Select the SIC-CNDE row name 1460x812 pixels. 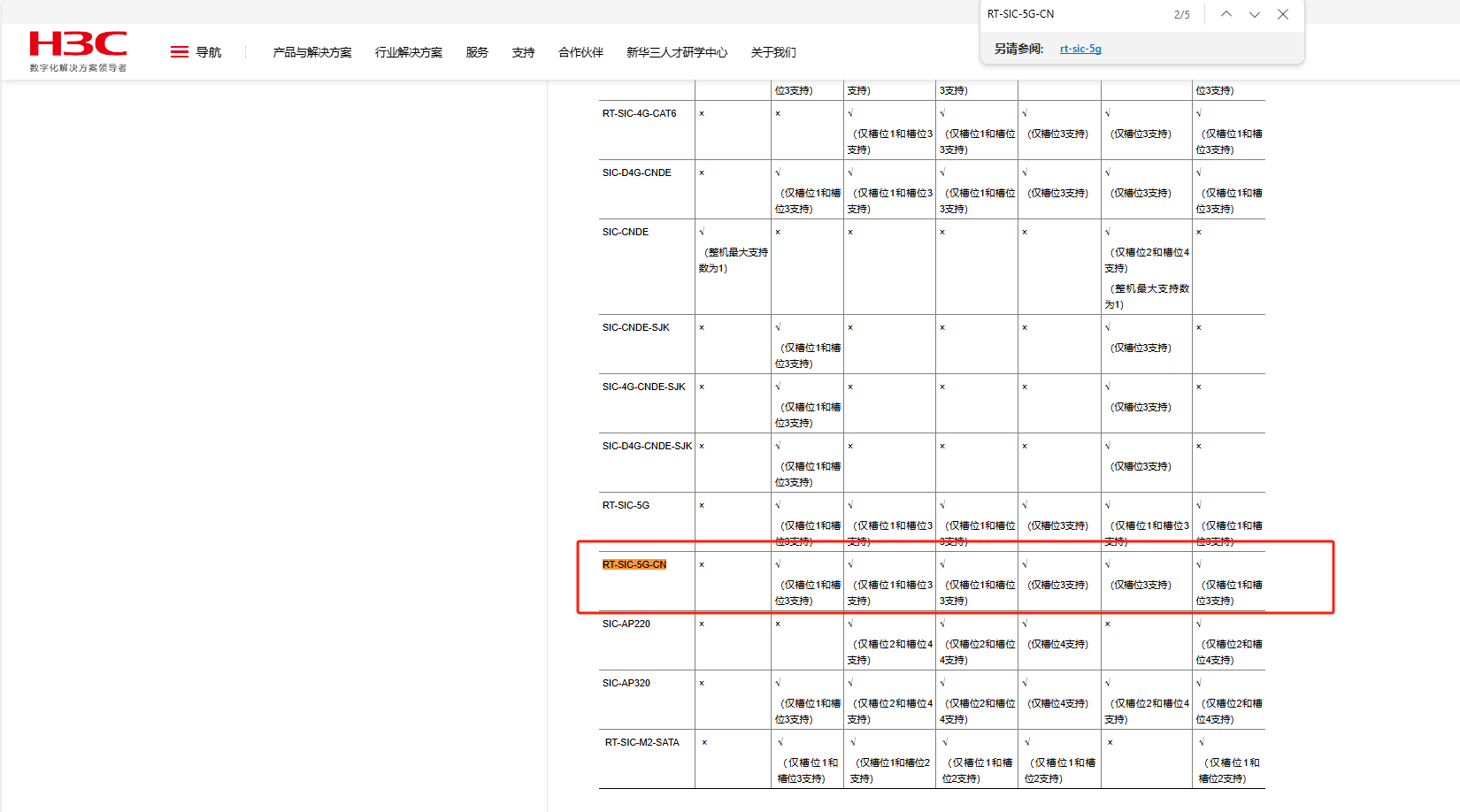626,232
